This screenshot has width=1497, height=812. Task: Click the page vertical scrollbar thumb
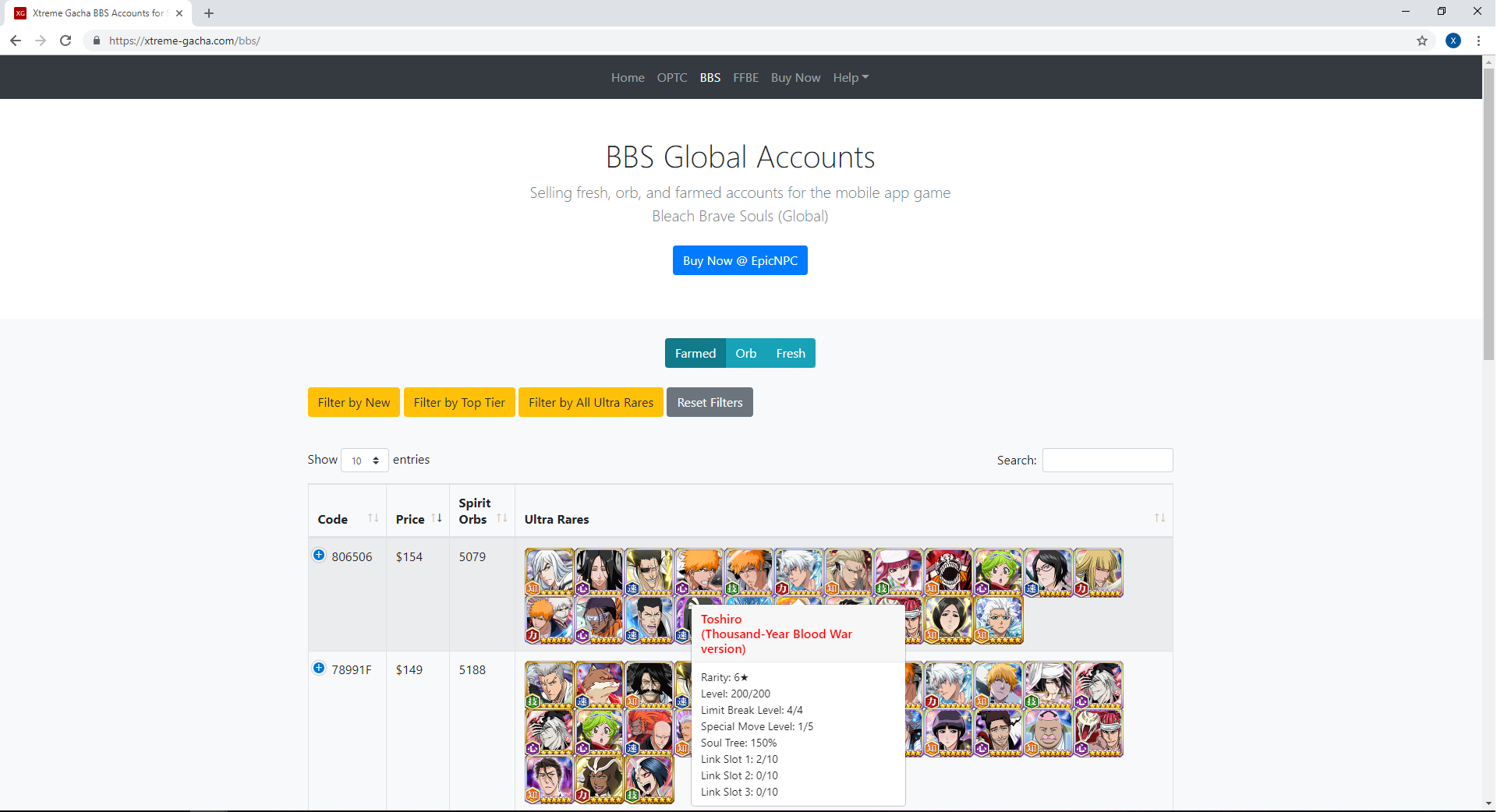tap(1488, 214)
